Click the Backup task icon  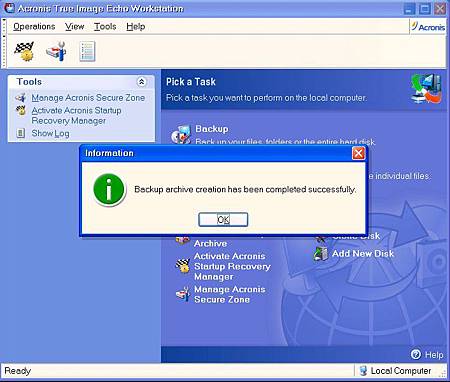(x=181, y=134)
